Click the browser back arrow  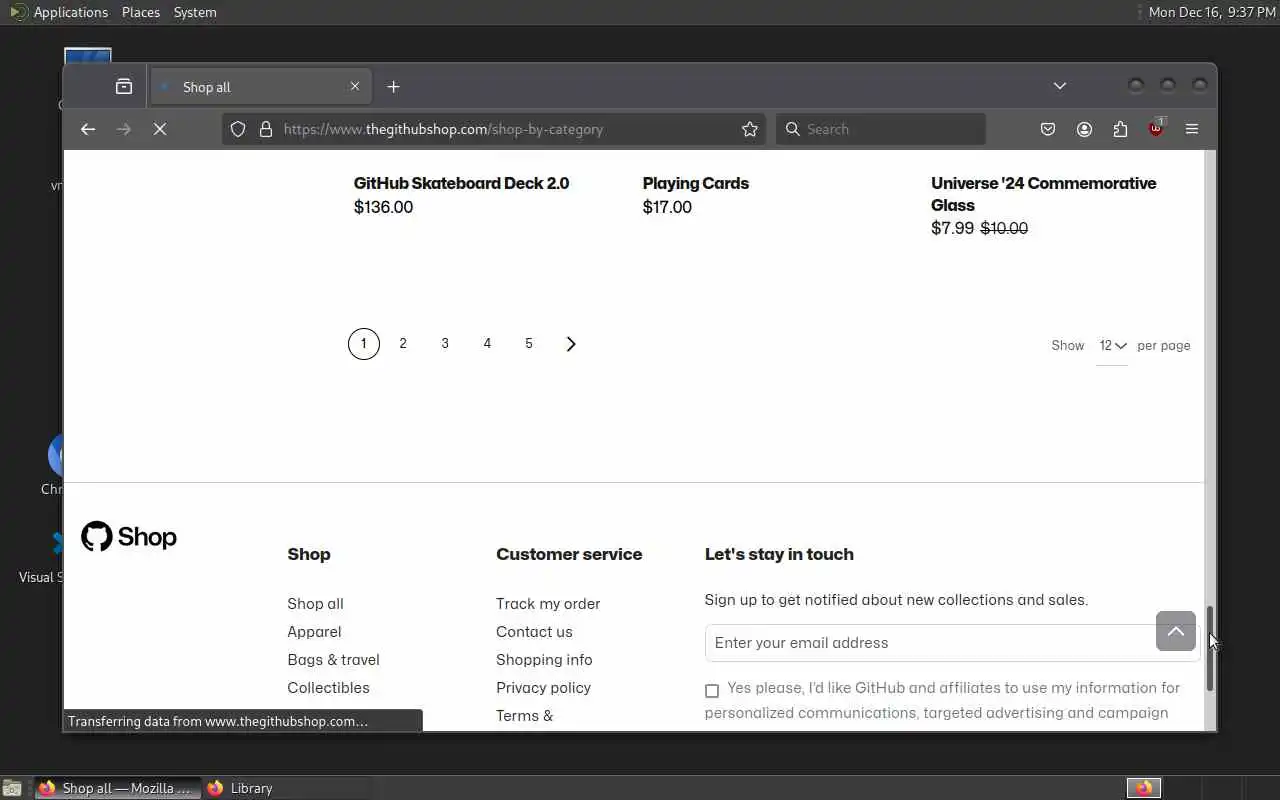pos(88,129)
